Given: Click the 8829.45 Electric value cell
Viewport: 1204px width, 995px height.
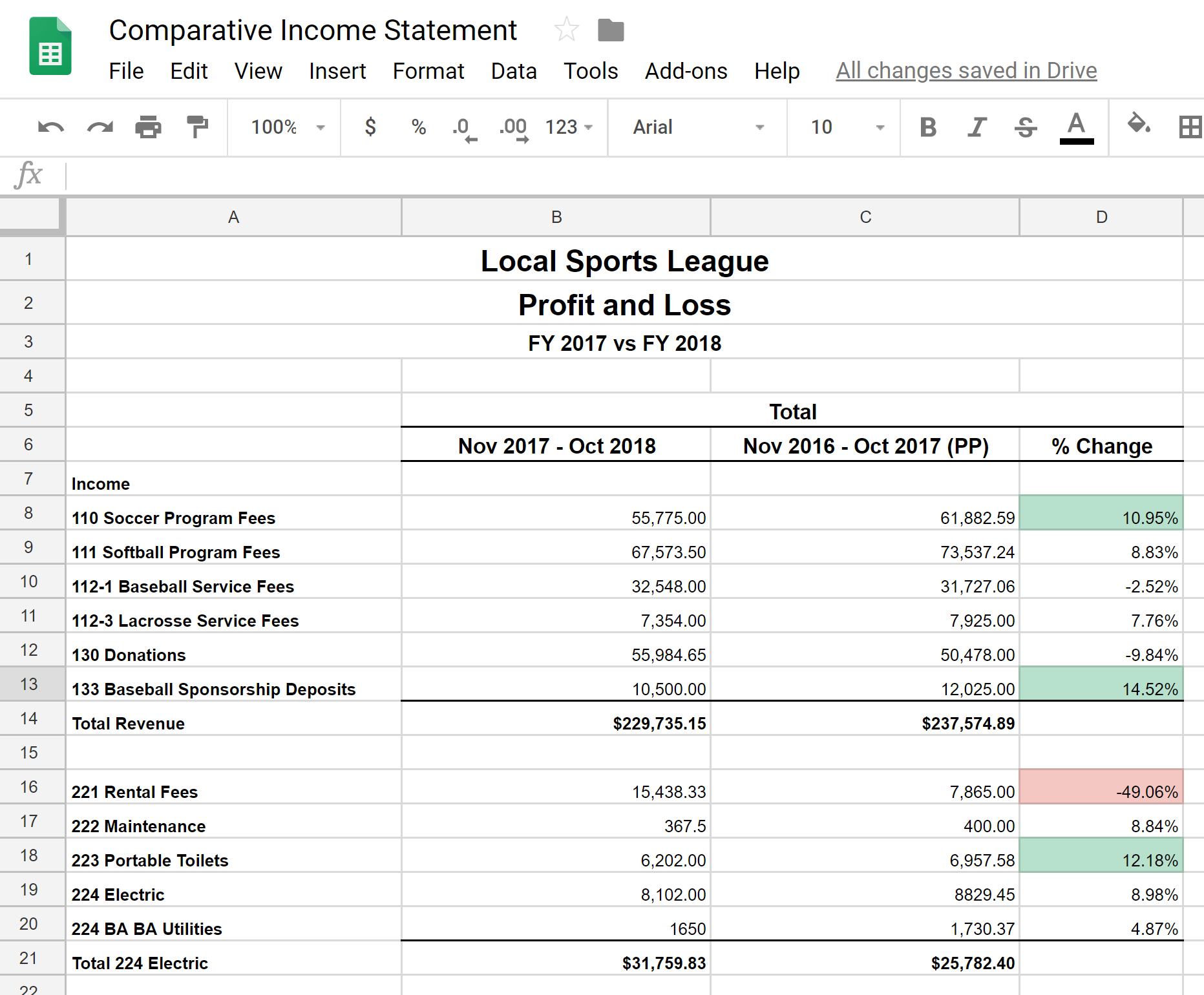Looking at the screenshot, I should coord(865,890).
